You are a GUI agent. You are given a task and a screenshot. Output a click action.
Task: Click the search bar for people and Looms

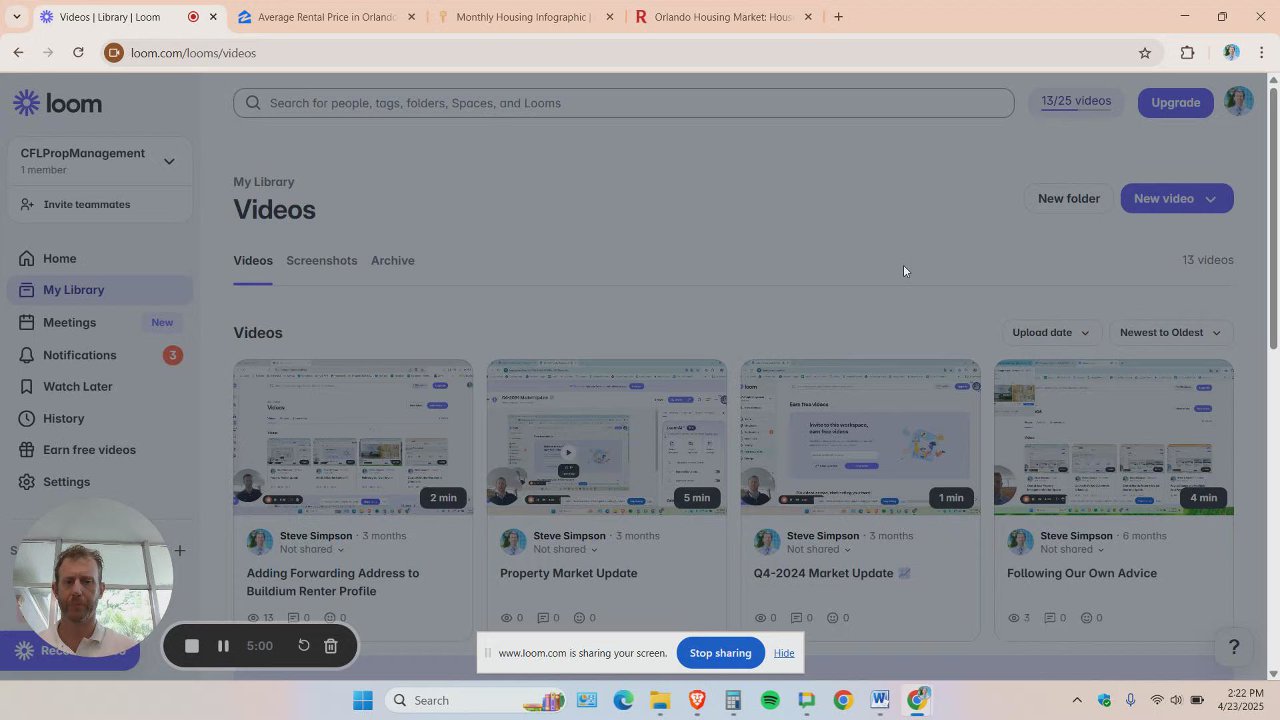pyautogui.click(x=624, y=103)
